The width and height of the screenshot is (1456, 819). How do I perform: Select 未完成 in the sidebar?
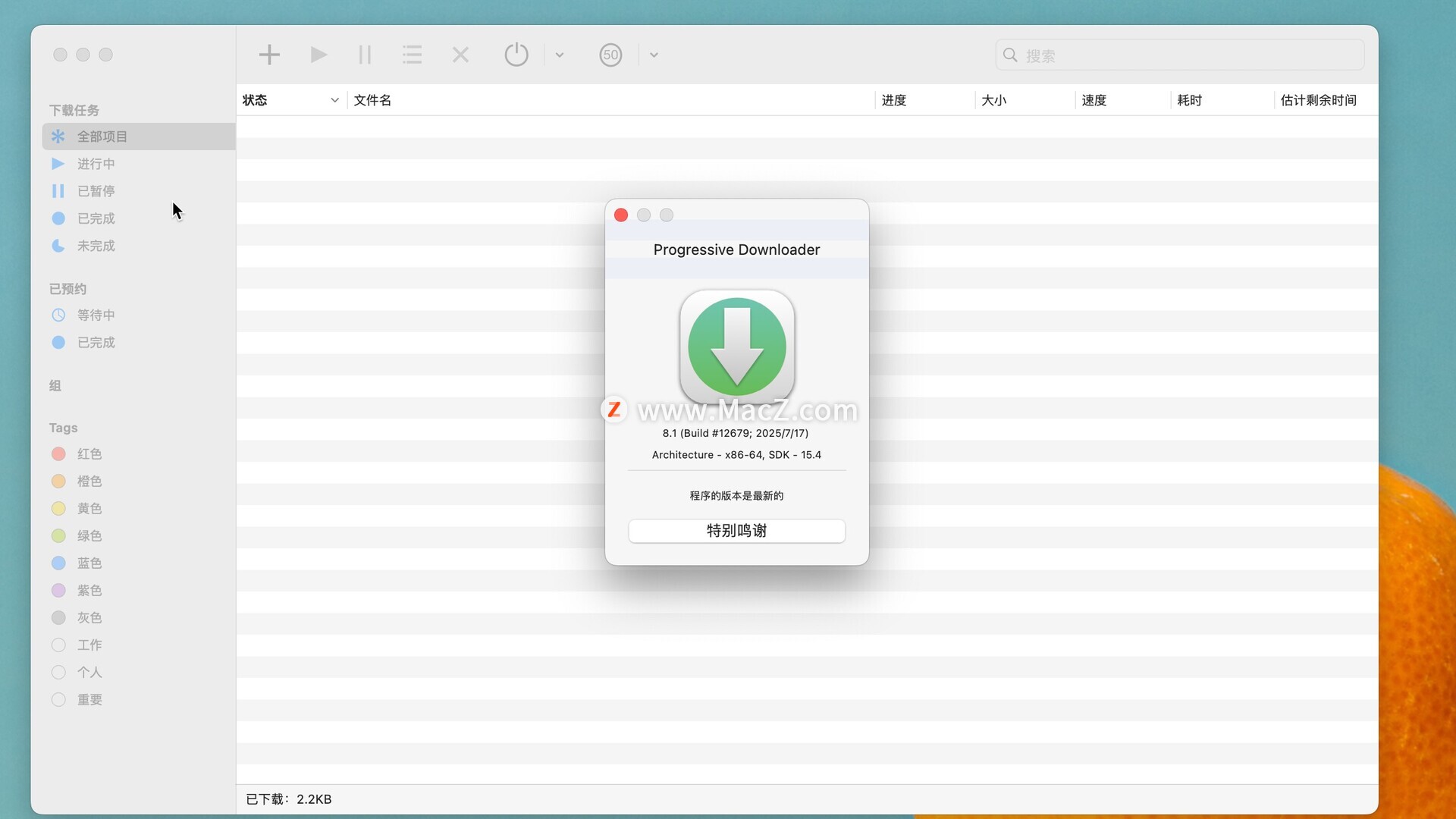point(139,246)
